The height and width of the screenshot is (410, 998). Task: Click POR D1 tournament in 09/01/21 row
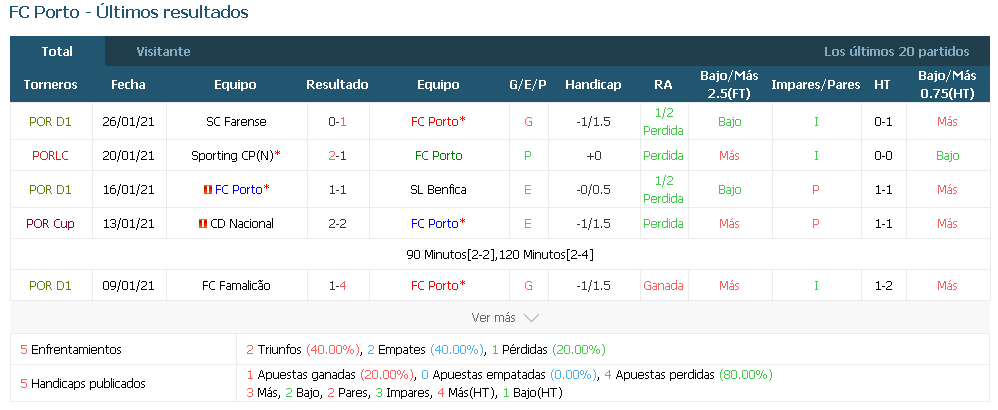click(50, 286)
